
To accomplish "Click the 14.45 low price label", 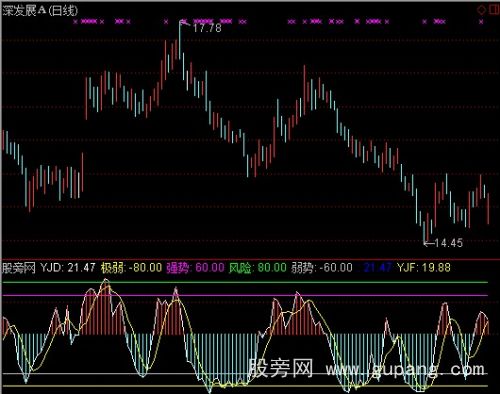I will pyautogui.click(x=449, y=243).
